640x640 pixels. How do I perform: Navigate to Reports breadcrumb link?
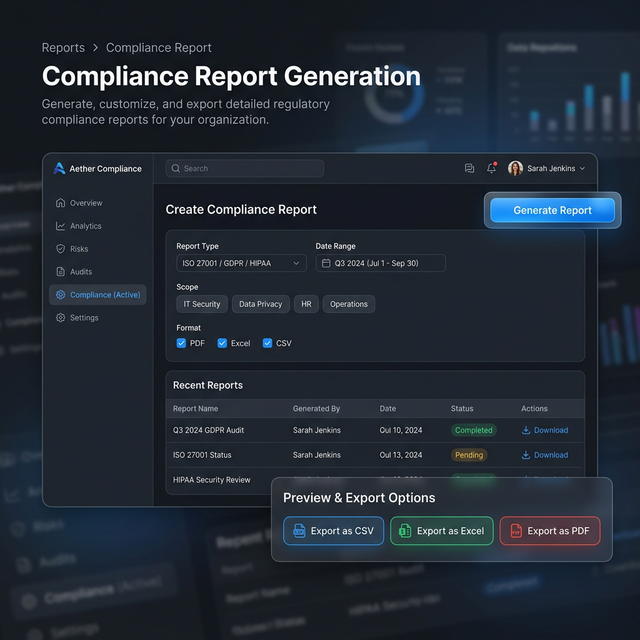coord(63,47)
